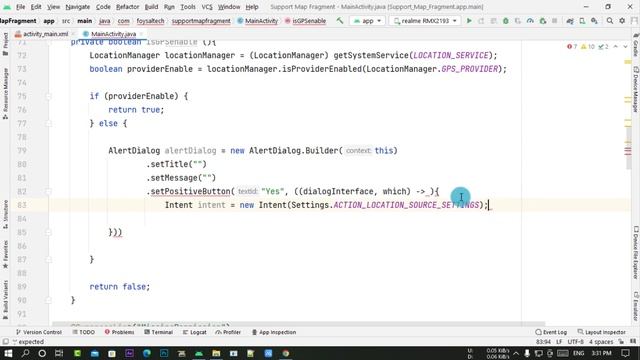
Task: Open the UTF-8 encoding selector
Action: pyautogui.click(x=576, y=342)
